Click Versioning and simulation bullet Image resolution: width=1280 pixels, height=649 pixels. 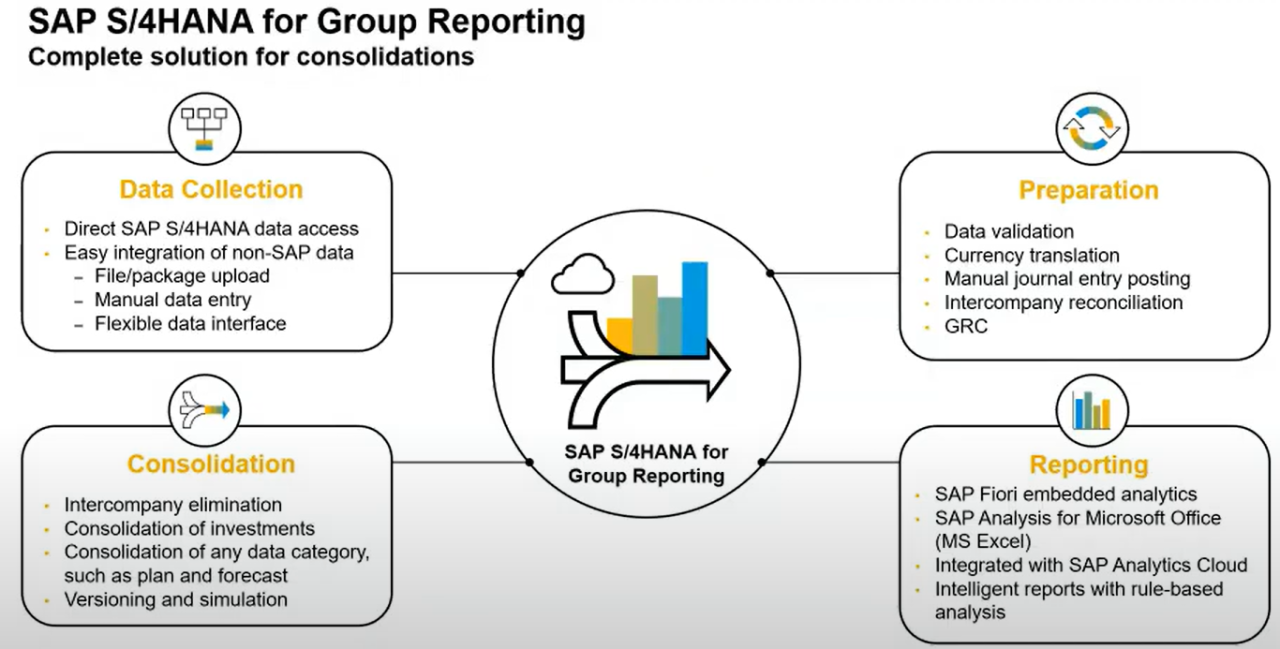pos(176,599)
